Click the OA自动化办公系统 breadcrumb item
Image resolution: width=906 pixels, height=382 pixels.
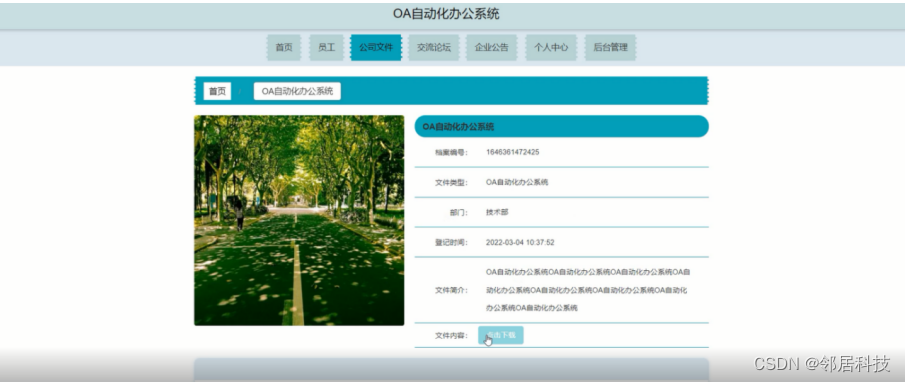297,91
